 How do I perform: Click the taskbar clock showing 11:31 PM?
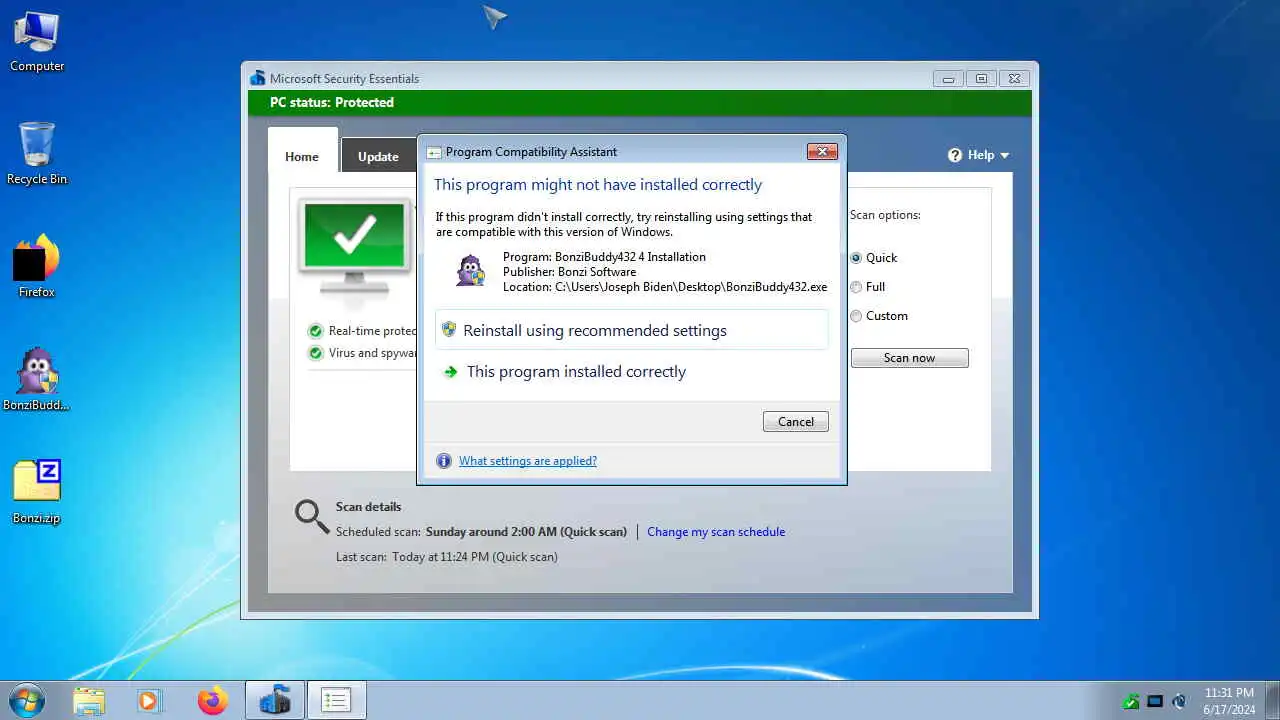pyautogui.click(x=1229, y=701)
